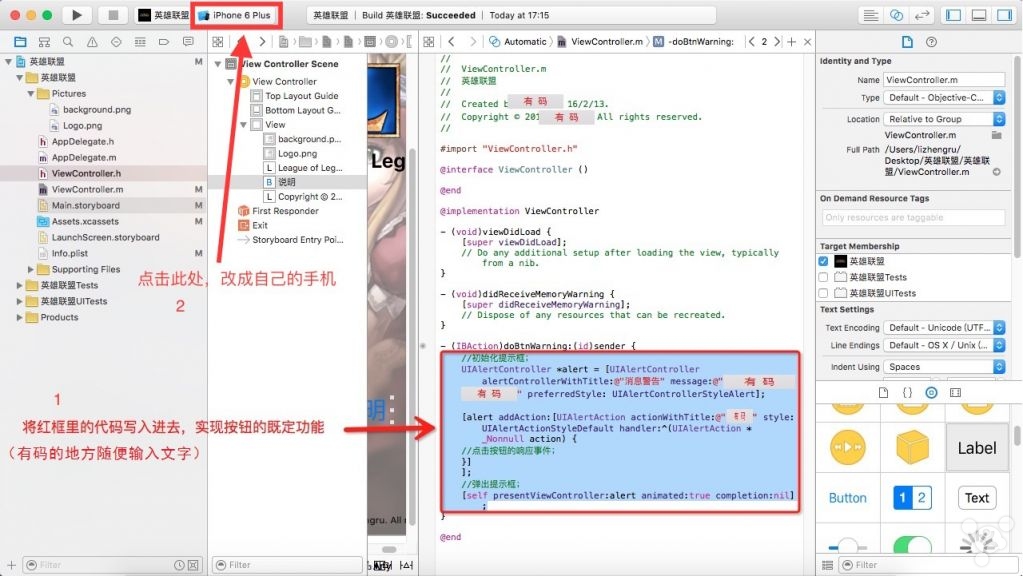The height and width of the screenshot is (576, 1023).
Task: Open the Code Snippet library
Action: pyautogui.click(x=907, y=392)
